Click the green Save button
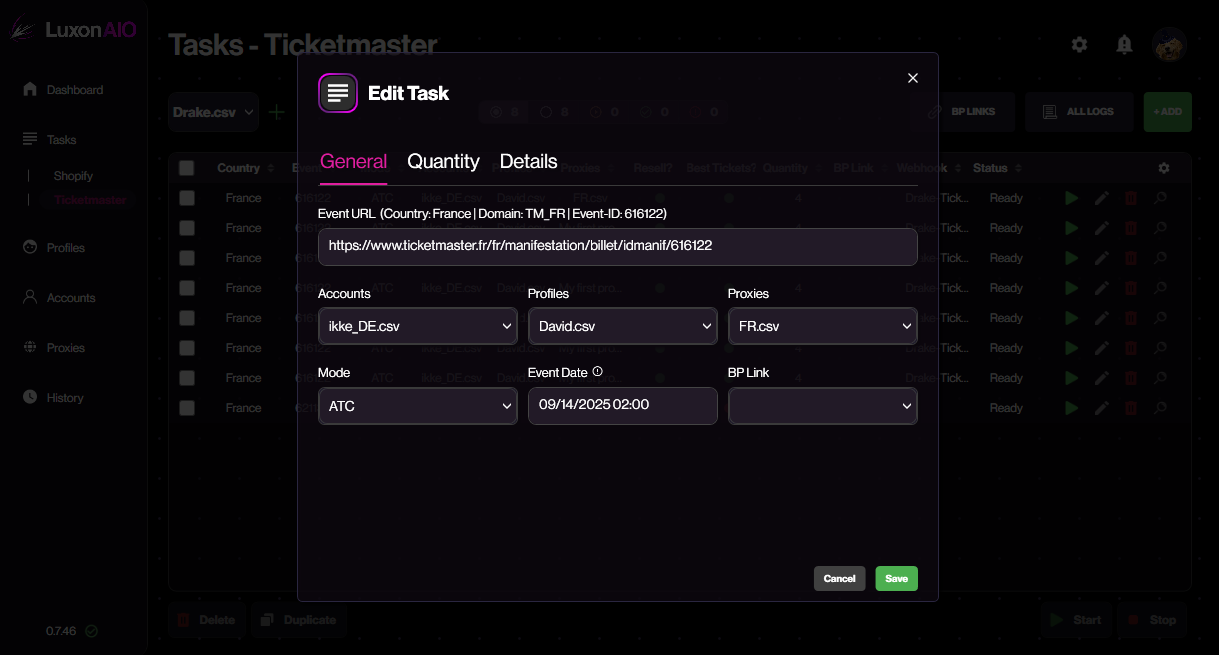Viewport: 1219px width, 655px height. (x=896, y=579)
